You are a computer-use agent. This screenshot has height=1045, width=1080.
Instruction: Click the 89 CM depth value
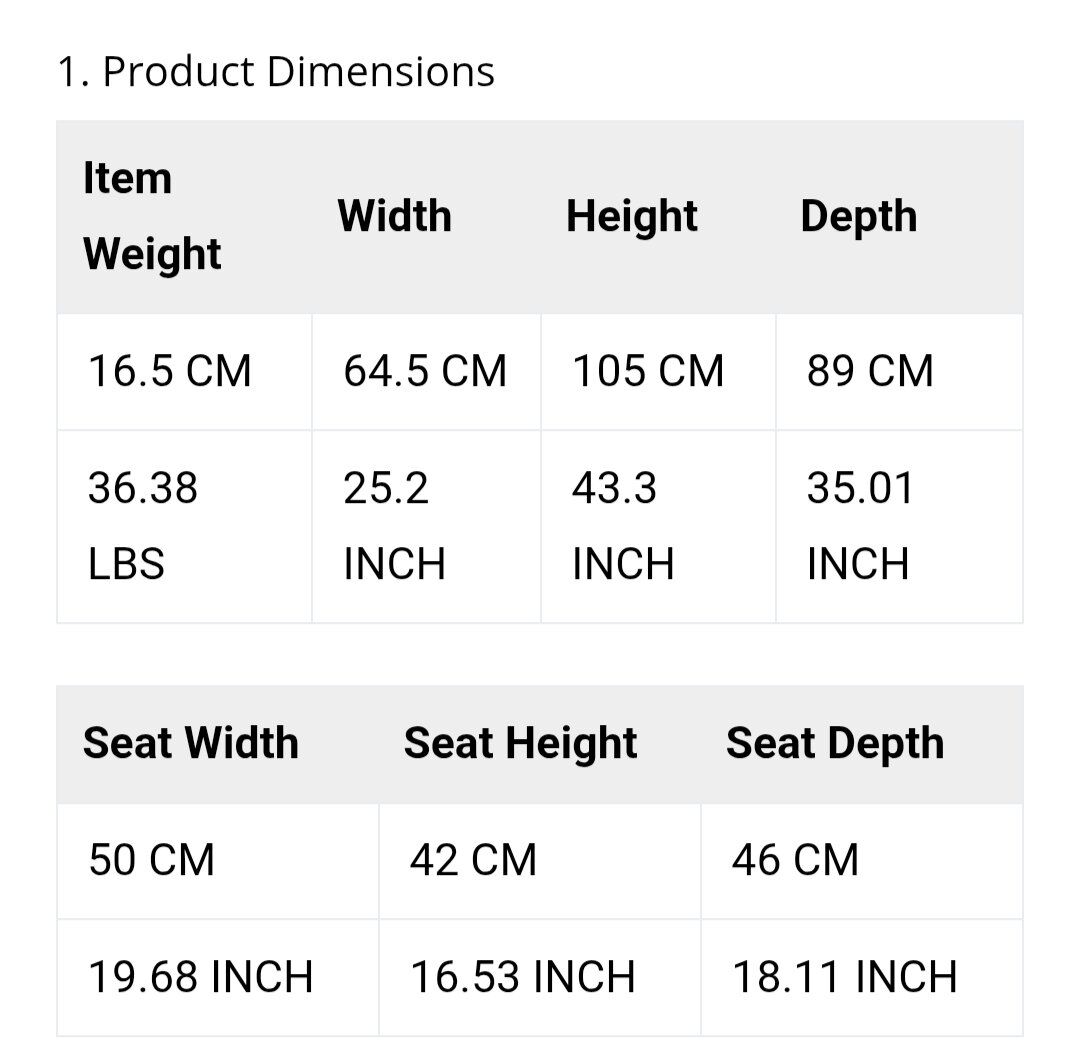click(x=870, y=371)
